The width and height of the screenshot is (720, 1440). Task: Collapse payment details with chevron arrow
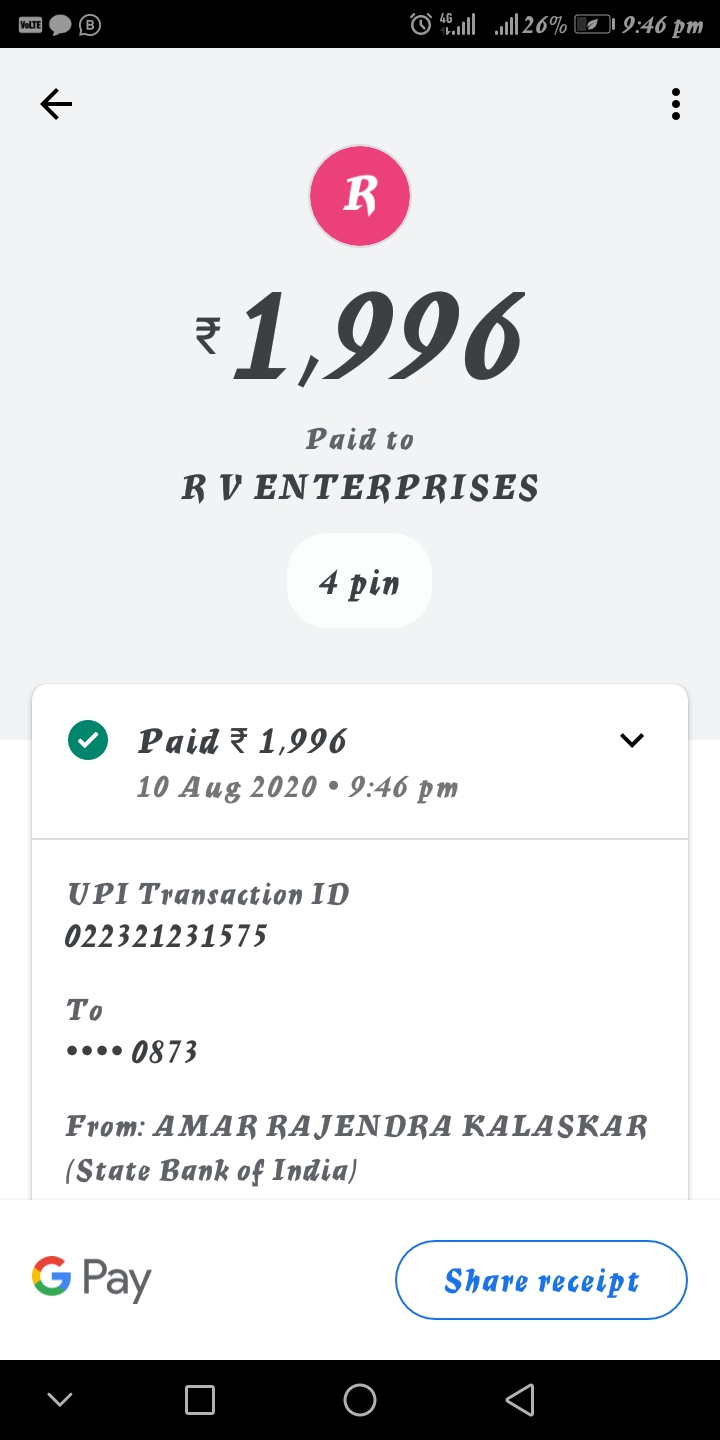tap(632, 740)
